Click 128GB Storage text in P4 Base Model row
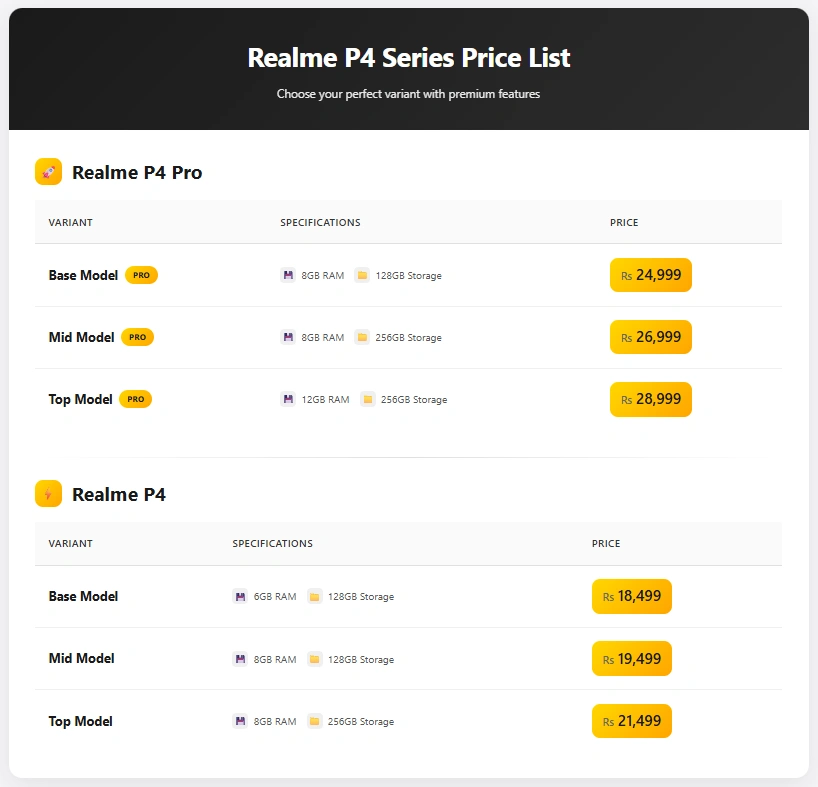818x787 pixels. tap(361, 597)
